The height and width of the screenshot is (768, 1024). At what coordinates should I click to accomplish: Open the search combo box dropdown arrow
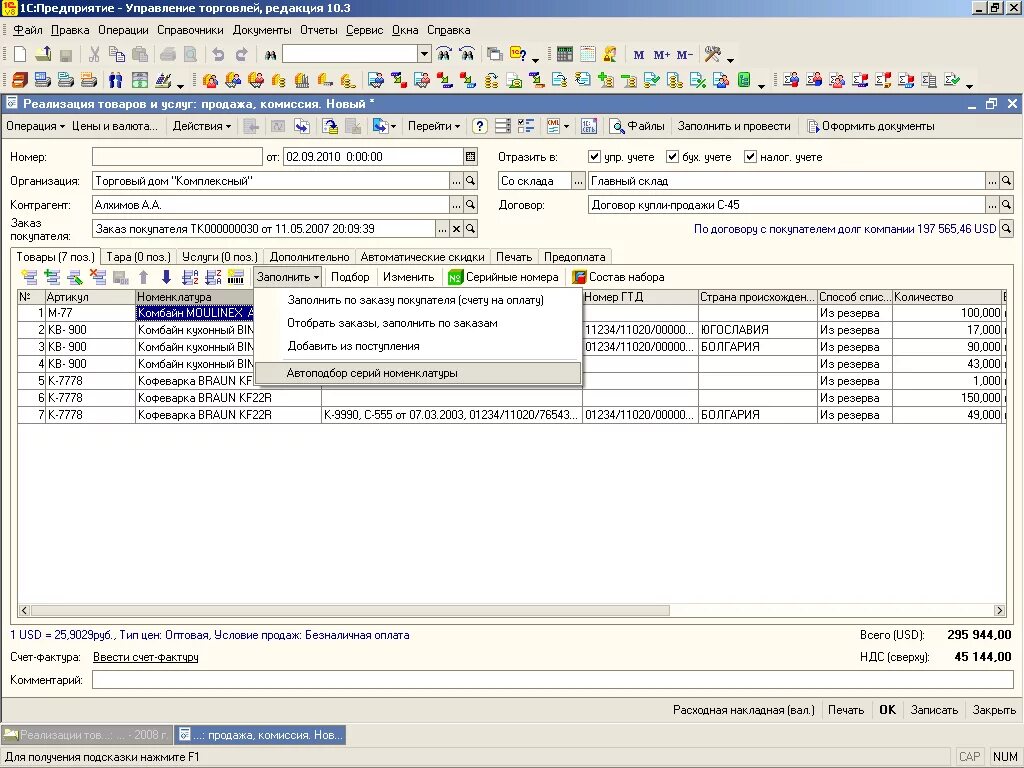[x=424, y=54]
